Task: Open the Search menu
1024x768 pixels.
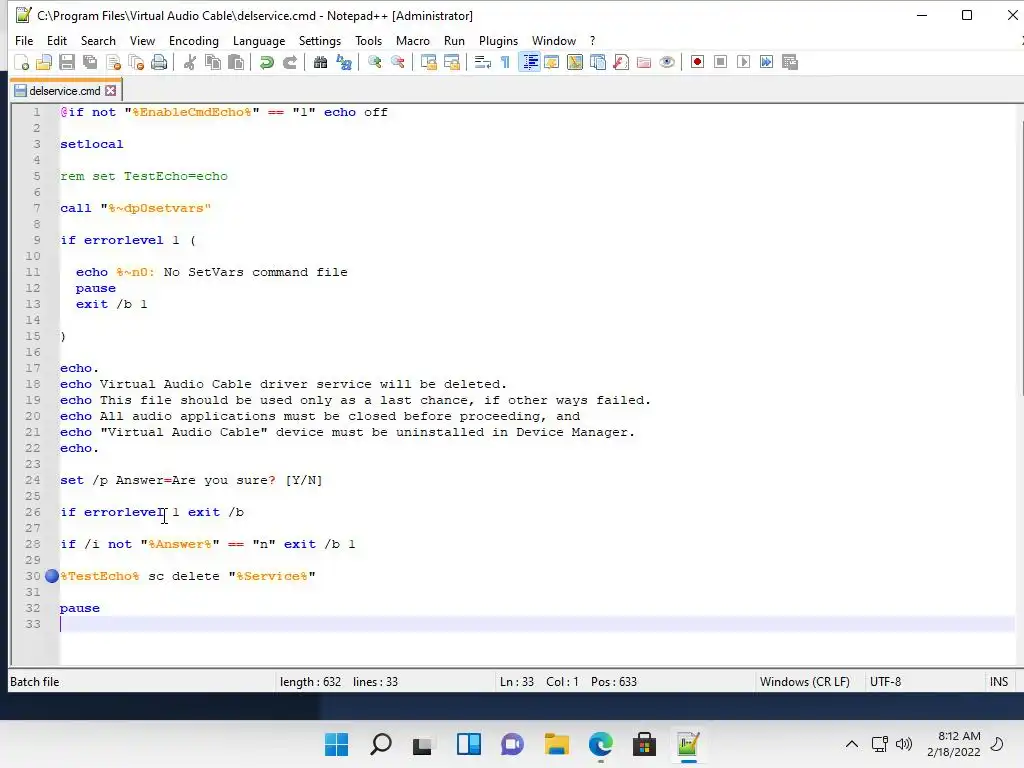Action: click(98, 40)
